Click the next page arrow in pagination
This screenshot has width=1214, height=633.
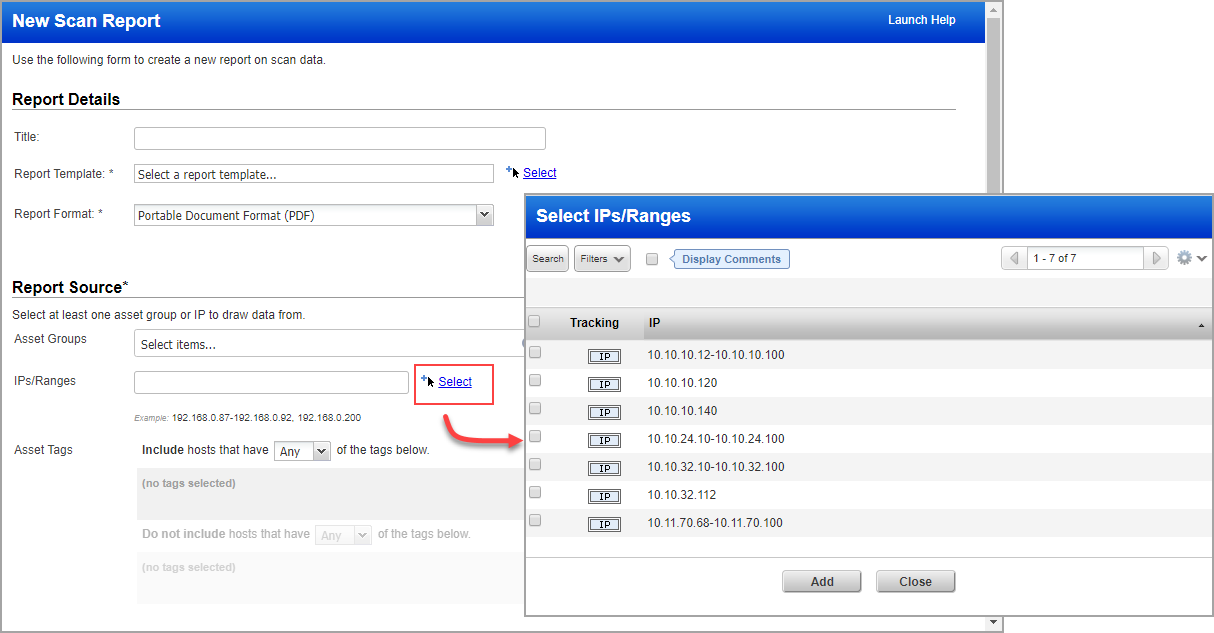(1157, 258)
